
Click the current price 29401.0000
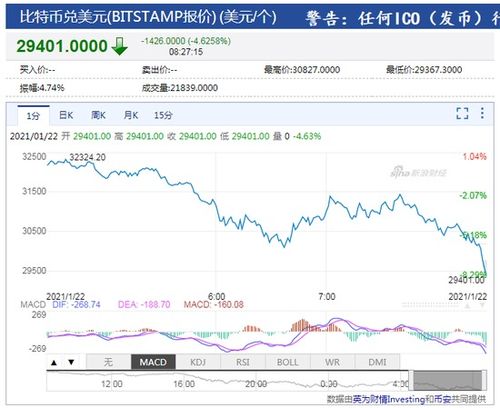click(x=62, y=46)
